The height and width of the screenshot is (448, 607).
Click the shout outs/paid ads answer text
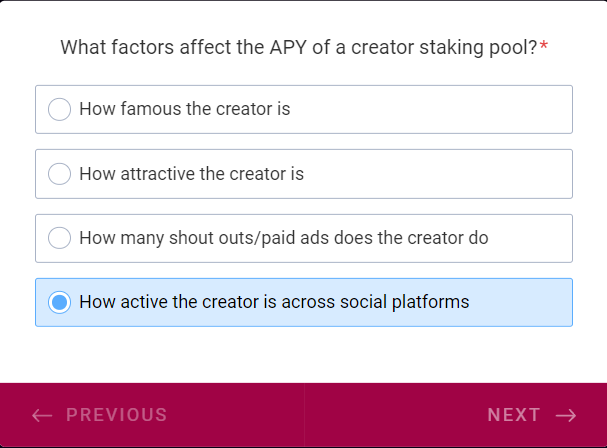click(283, 238)
